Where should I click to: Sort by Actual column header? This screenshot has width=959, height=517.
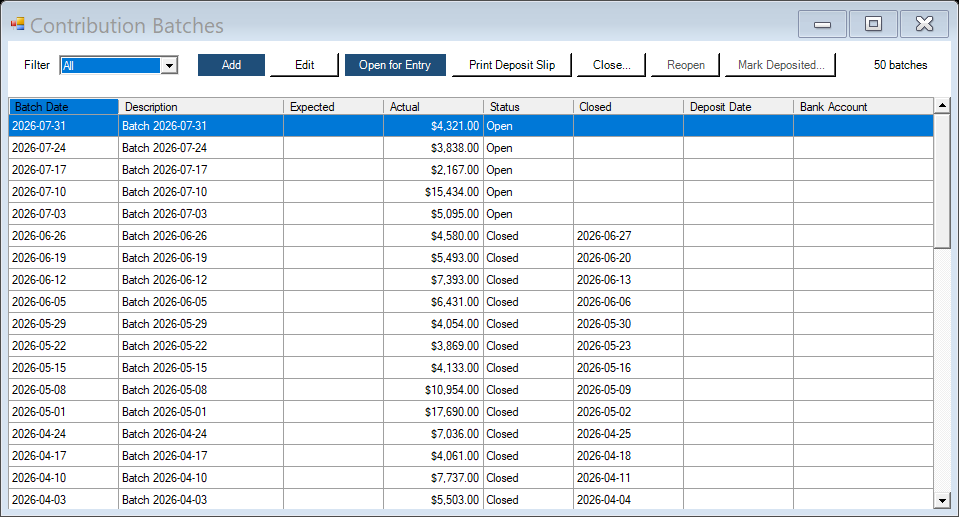pos(434,106)
